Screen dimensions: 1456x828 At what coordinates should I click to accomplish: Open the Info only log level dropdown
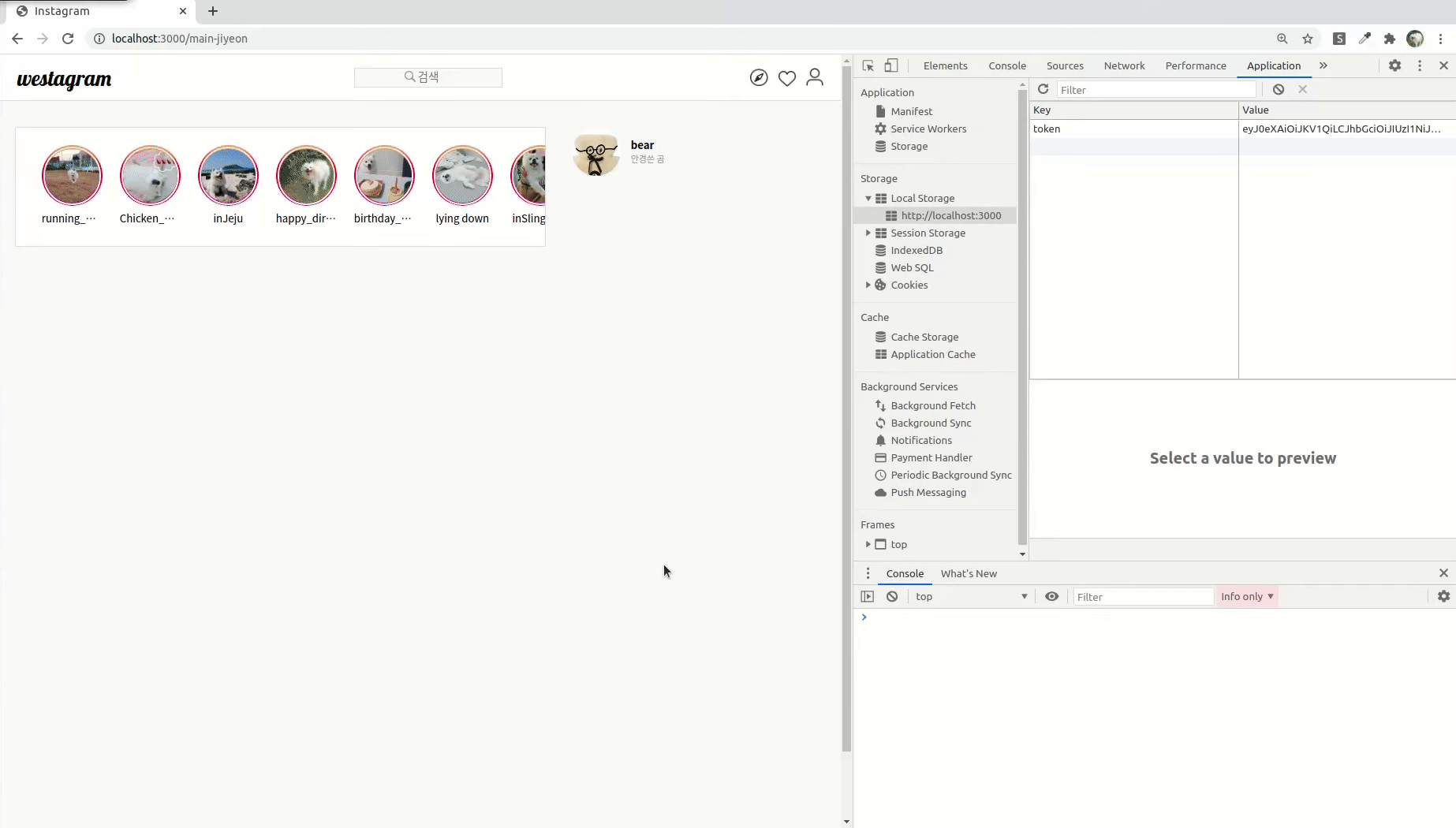point(1246,596)
